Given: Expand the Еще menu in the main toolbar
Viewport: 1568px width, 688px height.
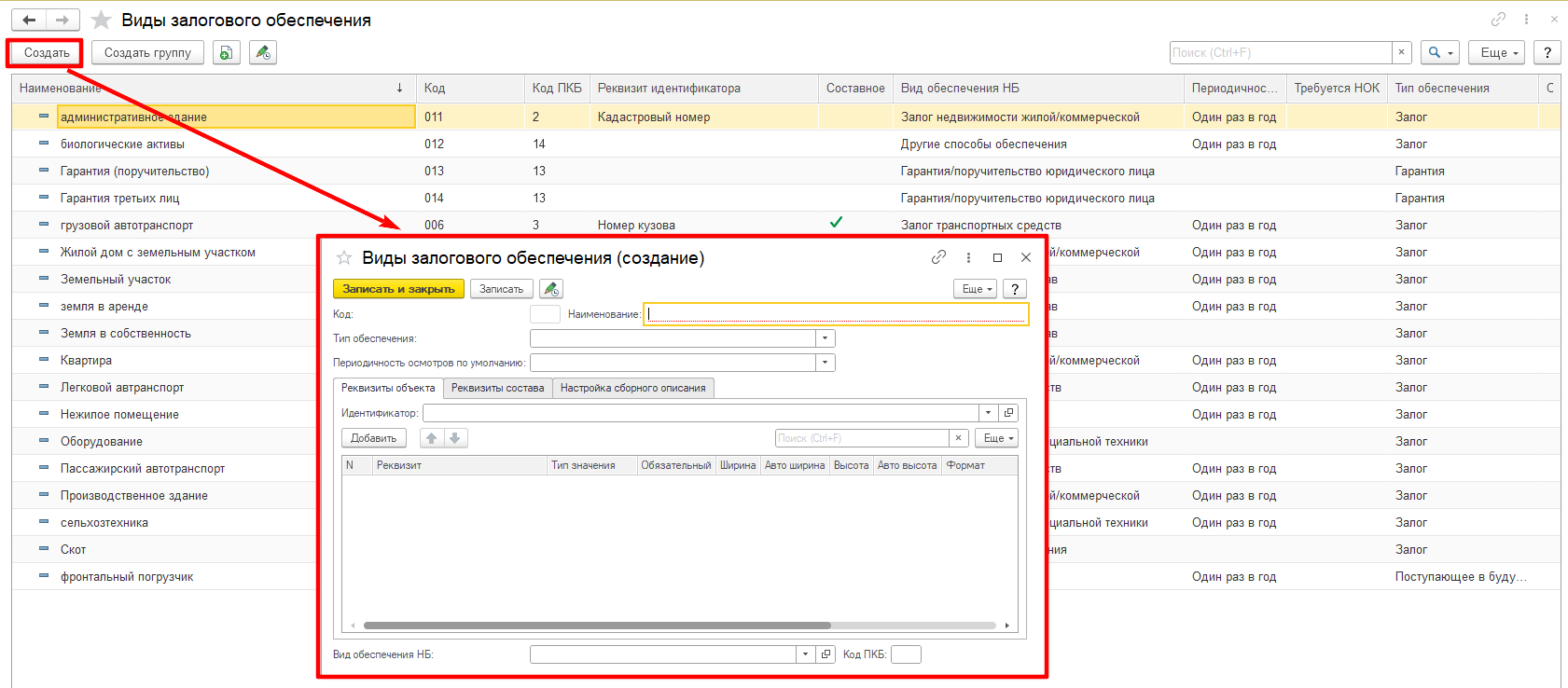Looking at the screenshot, I should coord(1496,53).
